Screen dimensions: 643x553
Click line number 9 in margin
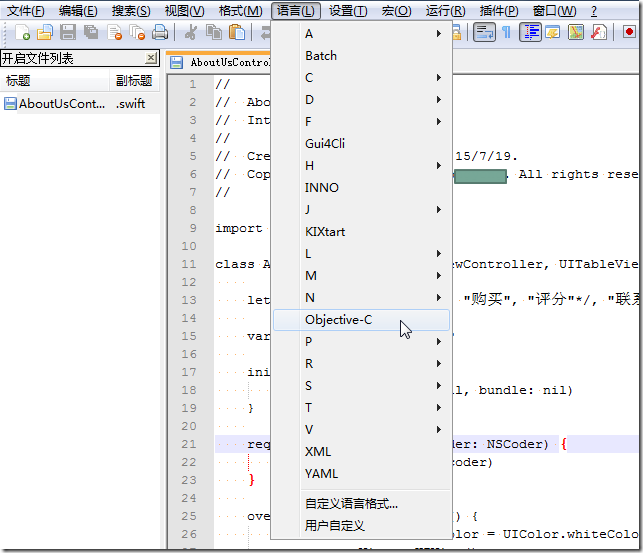click(x=193, y=228)
